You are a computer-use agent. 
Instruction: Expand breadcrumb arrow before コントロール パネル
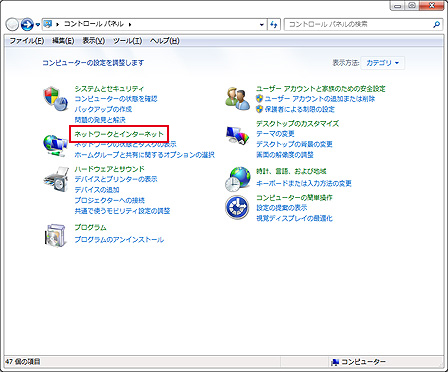click(x=58, y=24)
